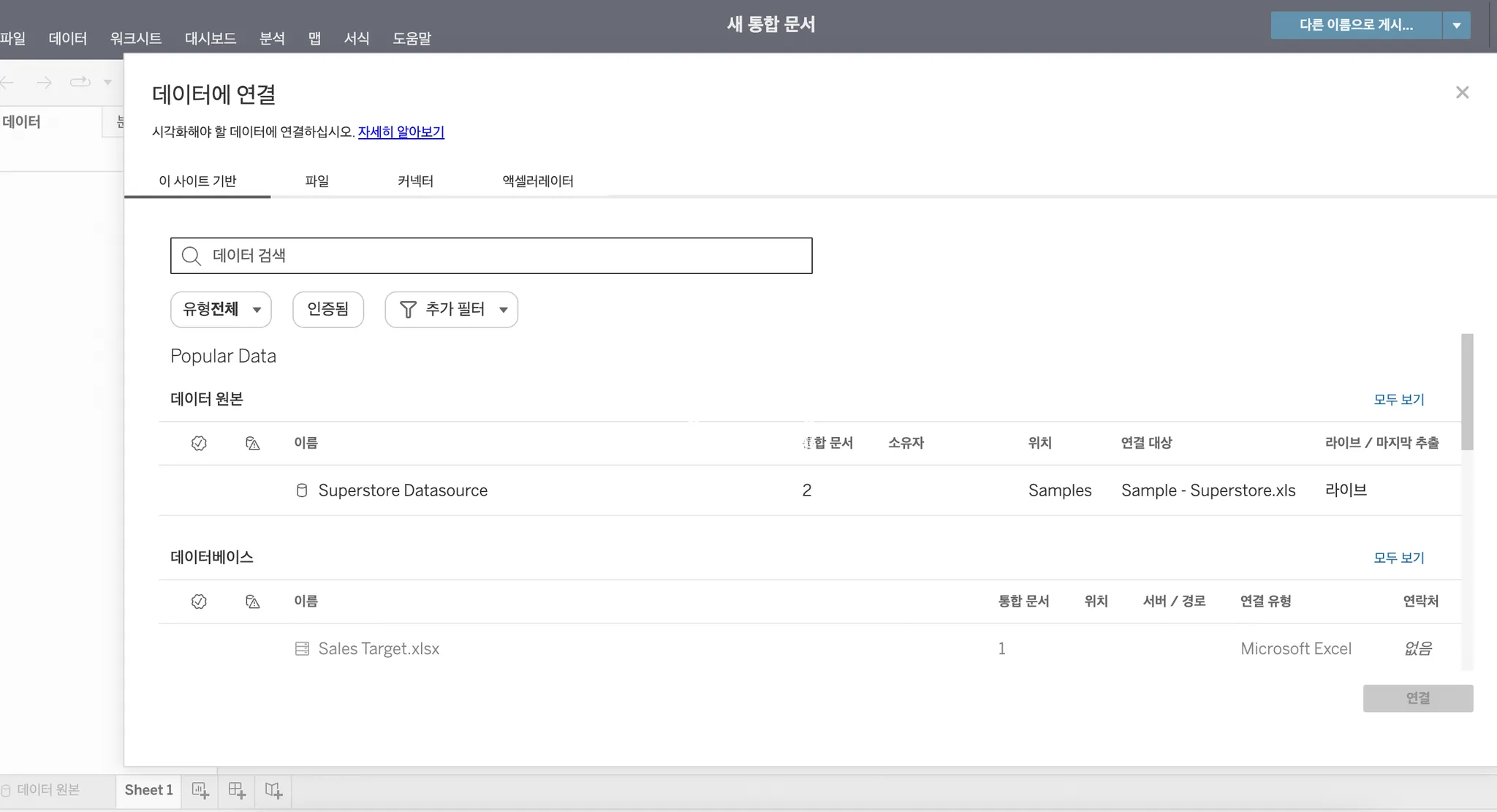Screen dimensions: 1497x812
Task: Click 모두 보기 for data sources
Action: (1398, 399)
